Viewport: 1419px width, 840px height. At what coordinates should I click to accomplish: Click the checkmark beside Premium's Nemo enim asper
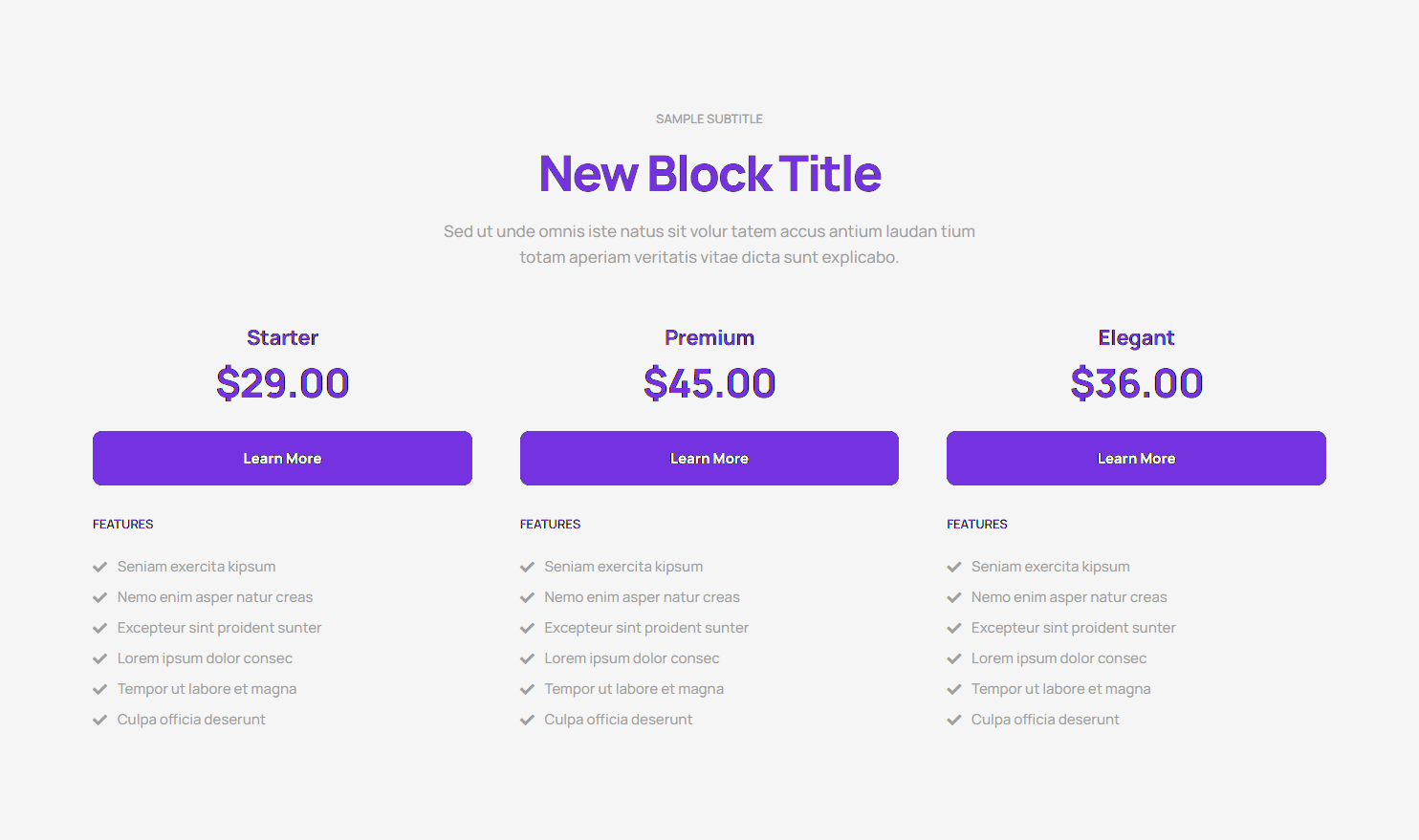coord(527,597)
